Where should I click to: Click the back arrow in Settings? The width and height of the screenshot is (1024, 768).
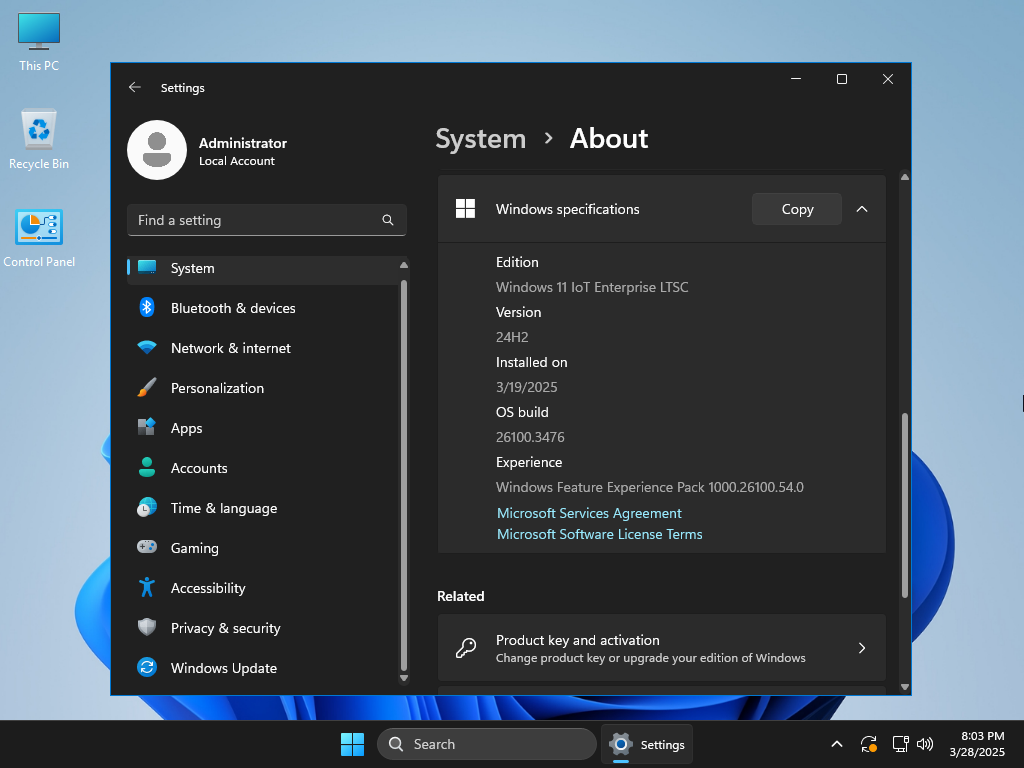pyautogui.click(x=135, y=88)
